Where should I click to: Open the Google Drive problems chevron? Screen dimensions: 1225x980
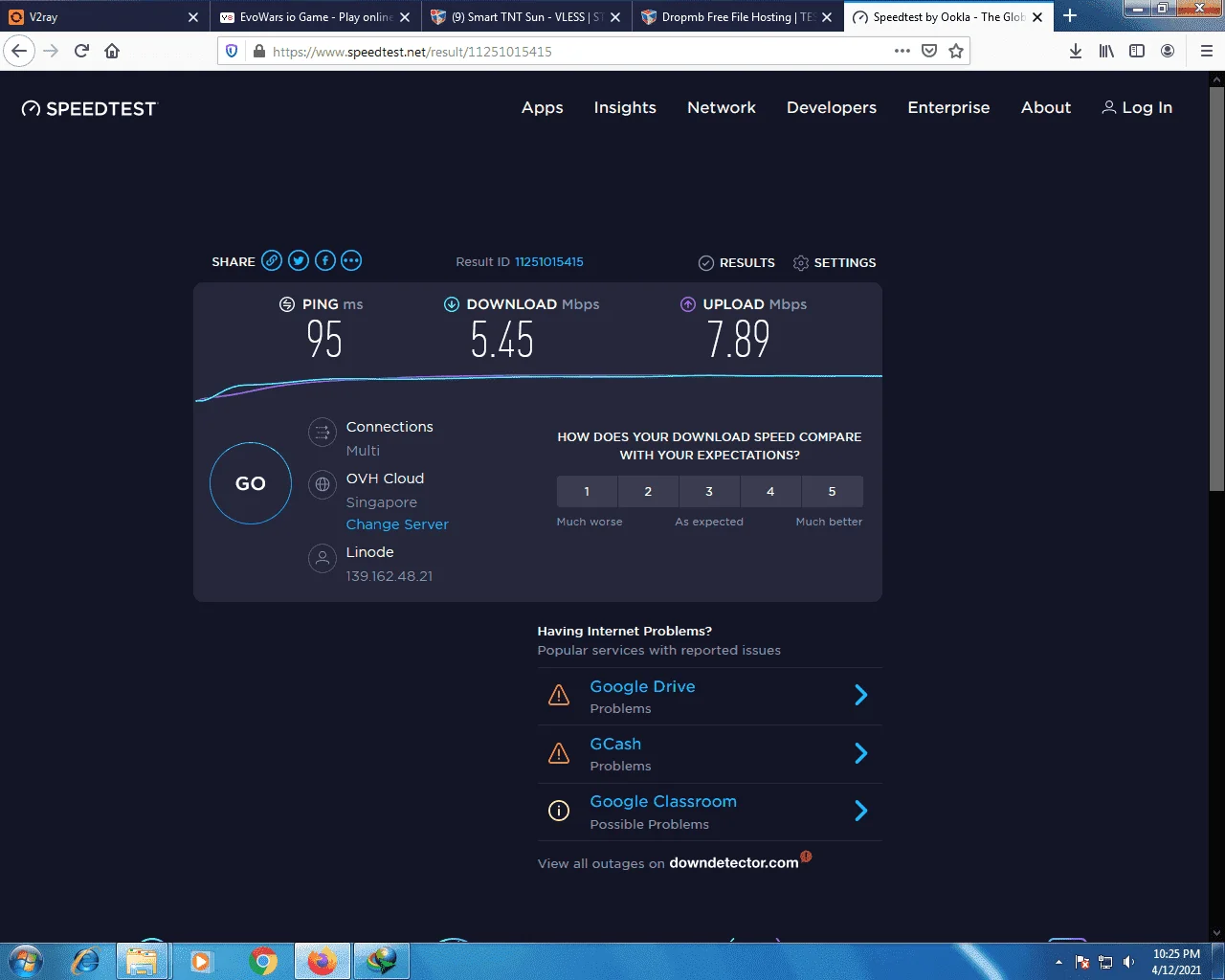[x=860, y=696]
